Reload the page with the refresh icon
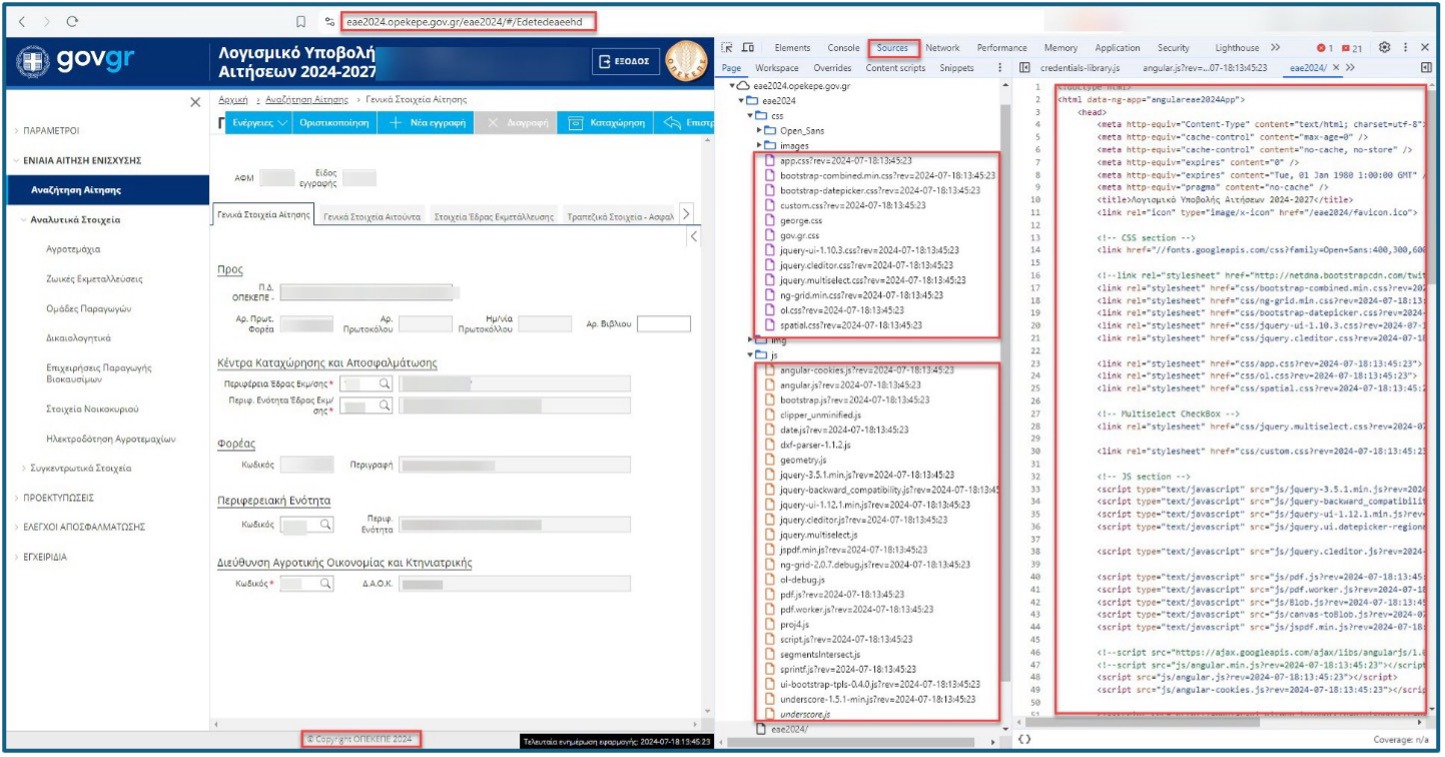Screen dimensions: 1445x757 73,20
